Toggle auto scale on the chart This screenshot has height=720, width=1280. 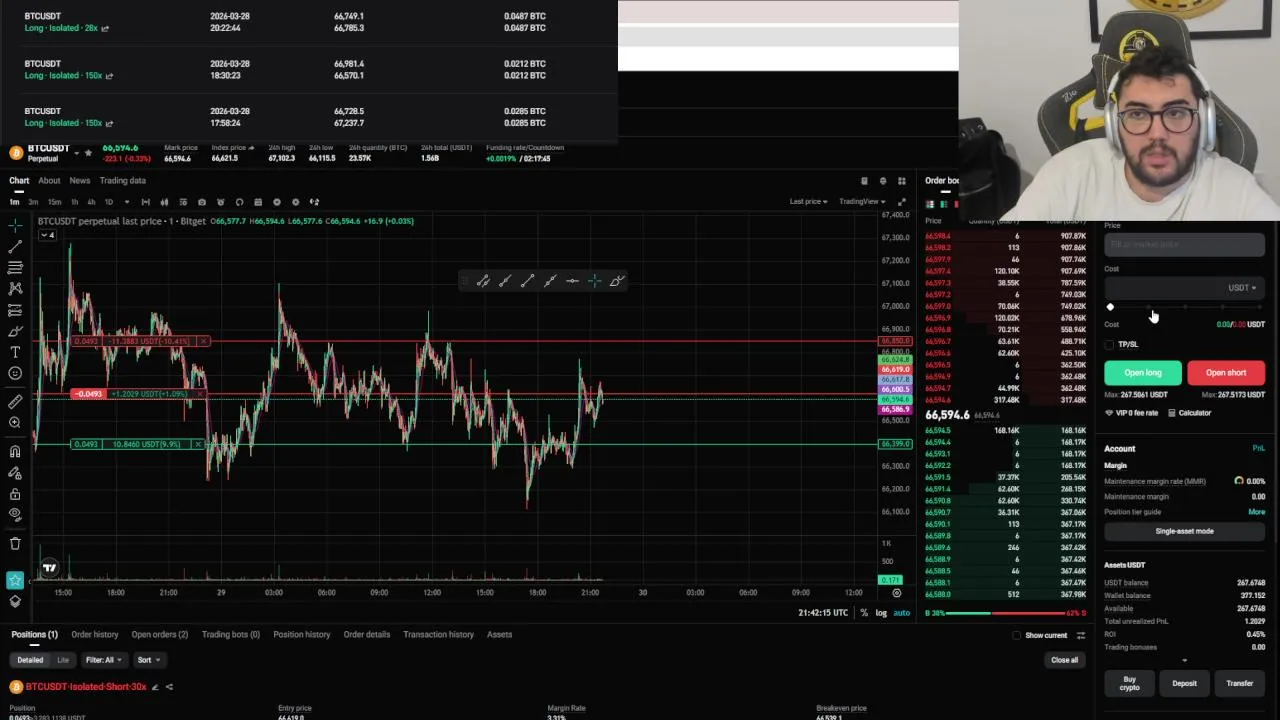point(901,613)
